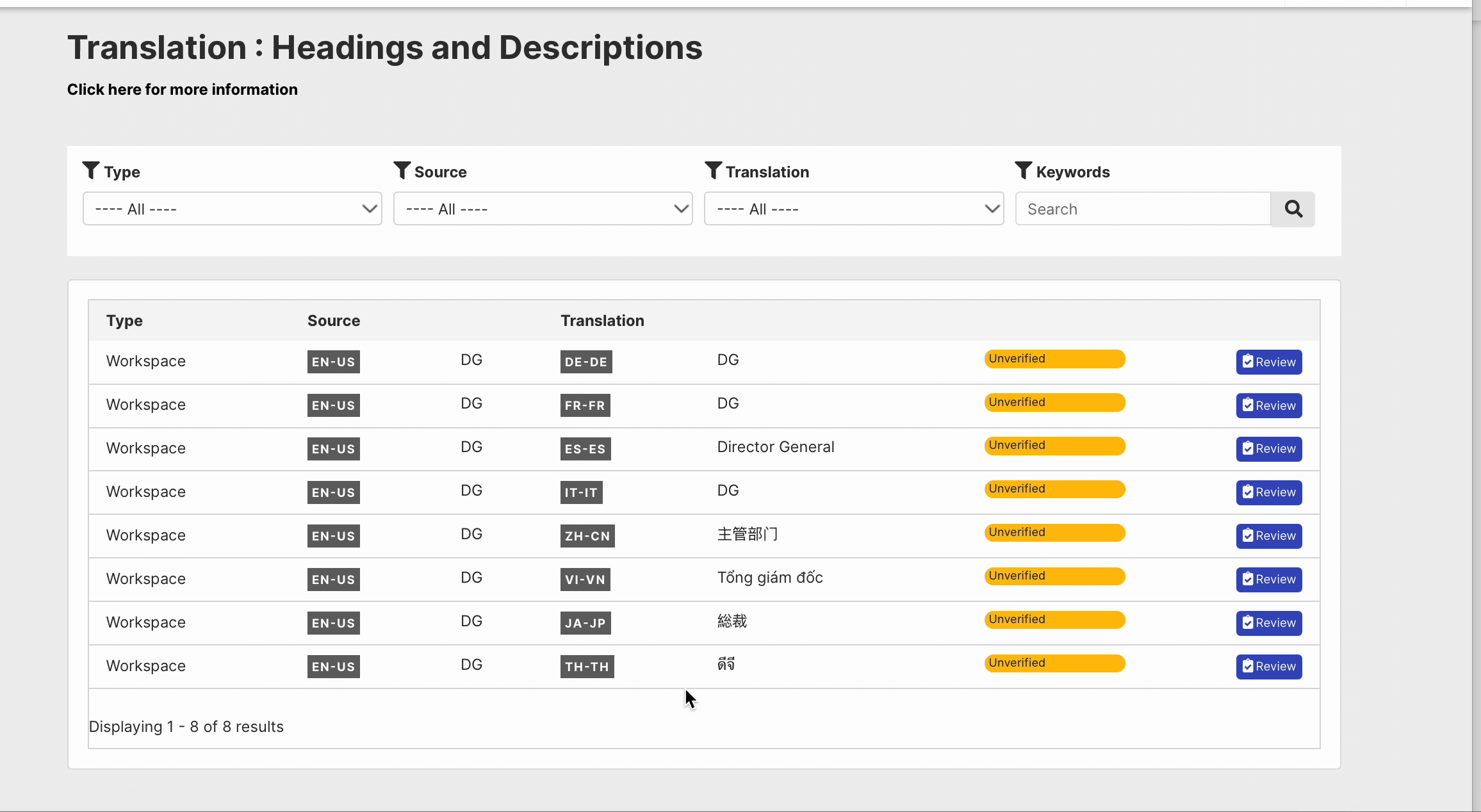Click the Workspace cell in ES-ES row
The height and width of the screenshot is (812, 1481).
146,448
